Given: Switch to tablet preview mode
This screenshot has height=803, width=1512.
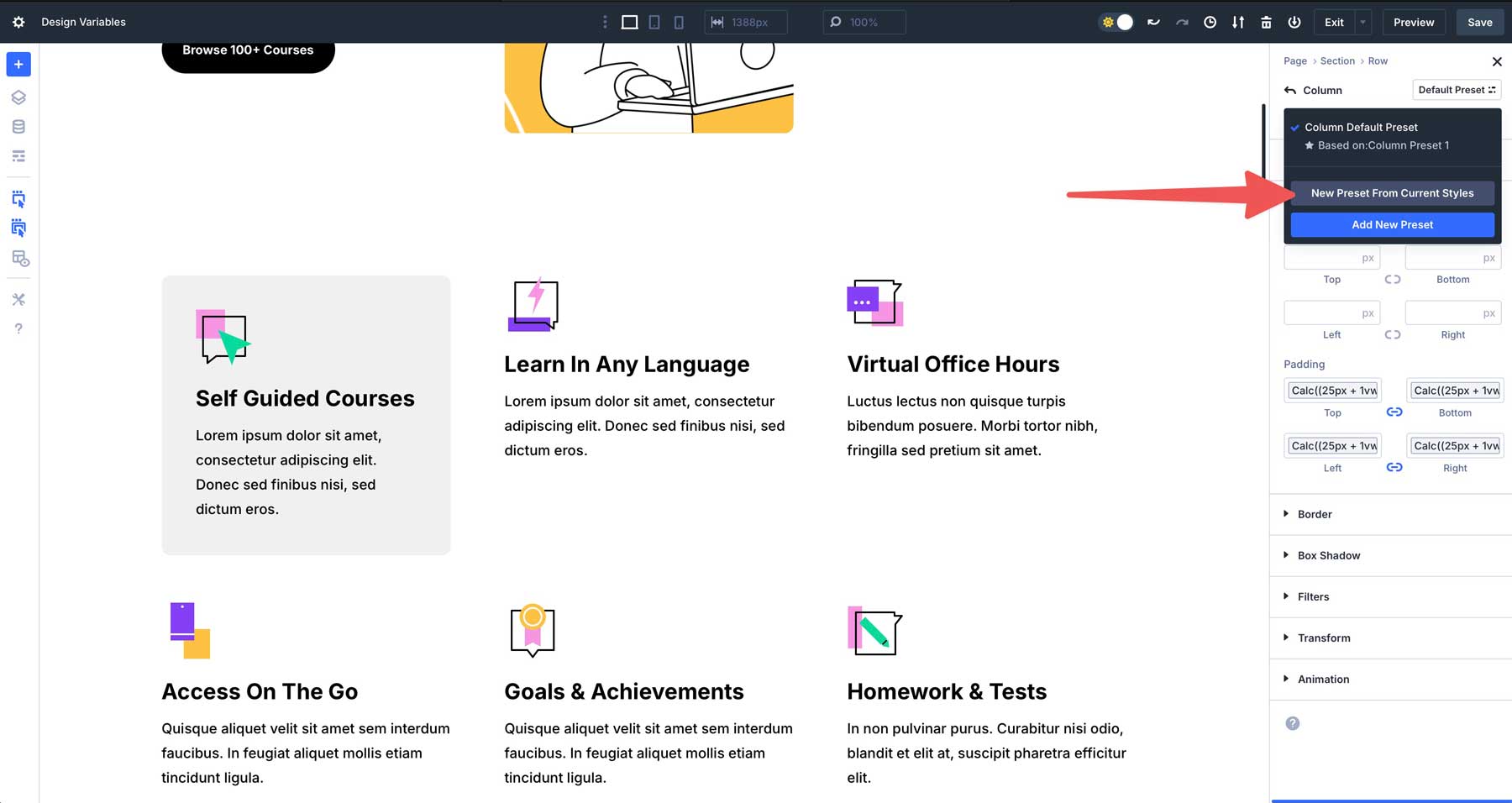Looking at the screenshot, I should pos(654,22).
